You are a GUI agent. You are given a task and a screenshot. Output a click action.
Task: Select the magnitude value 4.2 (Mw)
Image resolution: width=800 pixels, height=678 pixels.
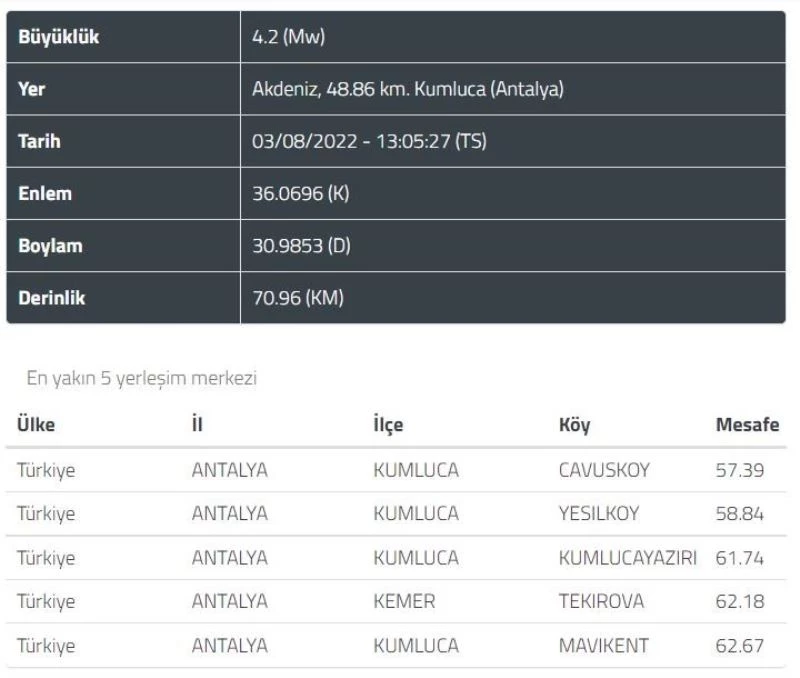(289, 37)
